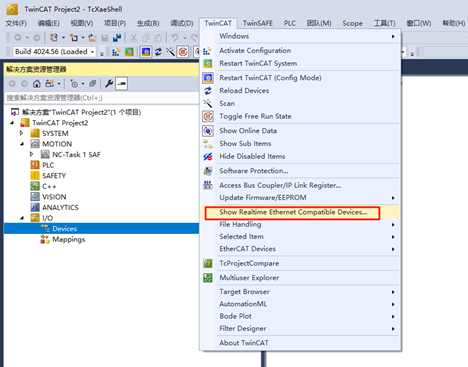Select the Mappings tree item
Screen dimensions: 468x367
tap(69, 239)
